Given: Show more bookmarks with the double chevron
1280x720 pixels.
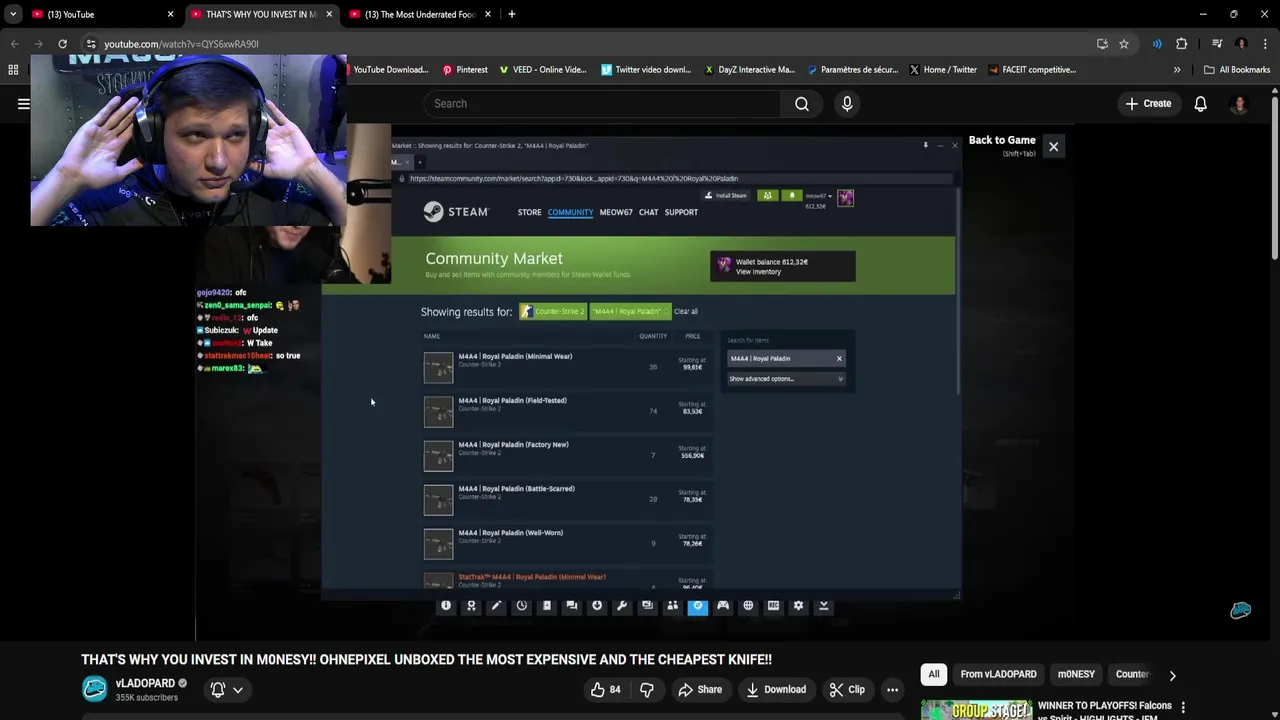Looking at the screenshot, I should pyautogui.click(x=1177, y=70).
